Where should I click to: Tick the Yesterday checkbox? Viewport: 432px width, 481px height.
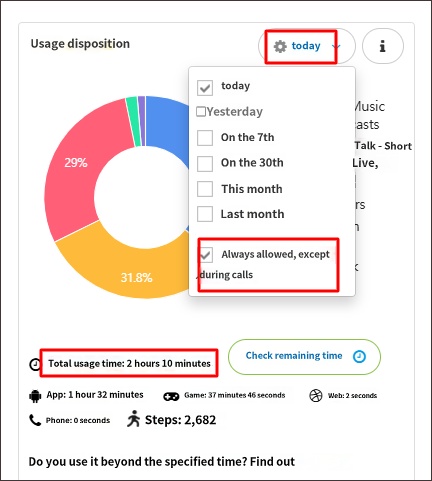click(x=201, y=112)
